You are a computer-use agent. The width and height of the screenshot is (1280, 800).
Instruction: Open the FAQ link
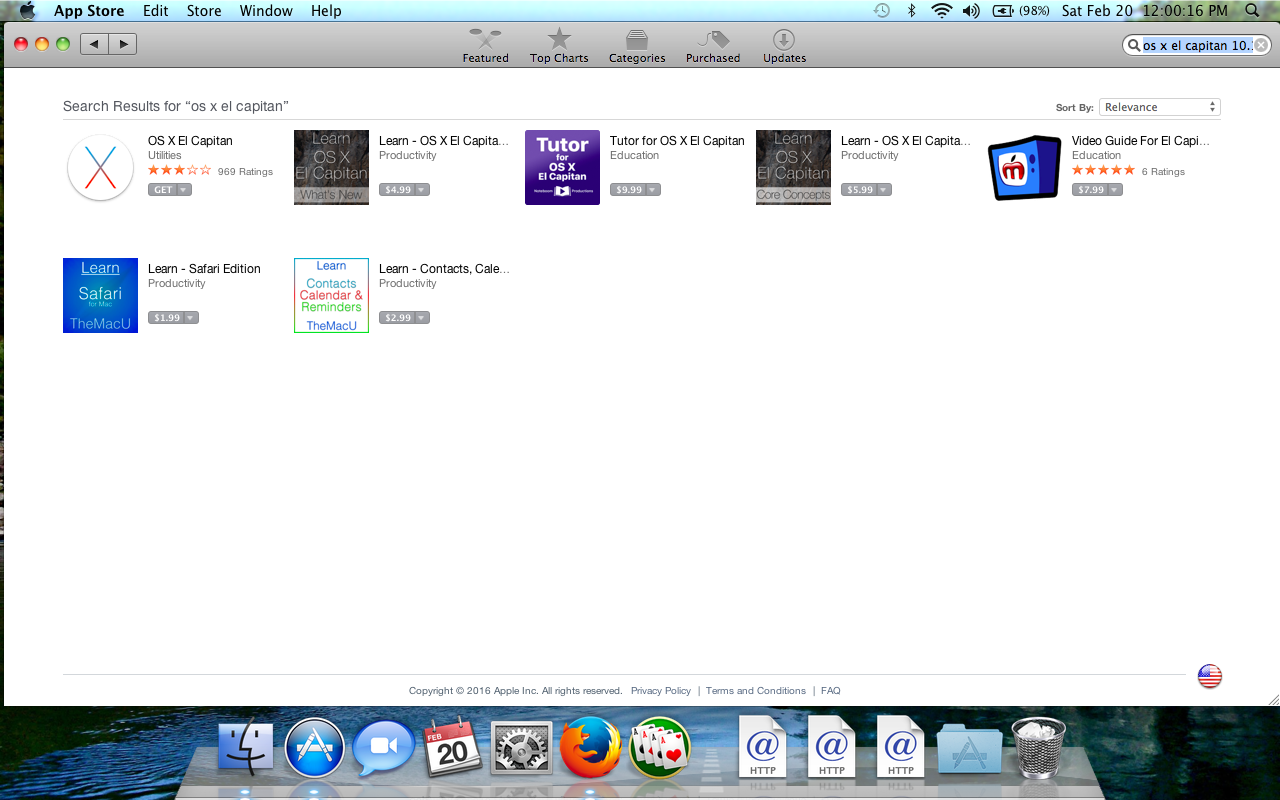[x=830, y=691]
